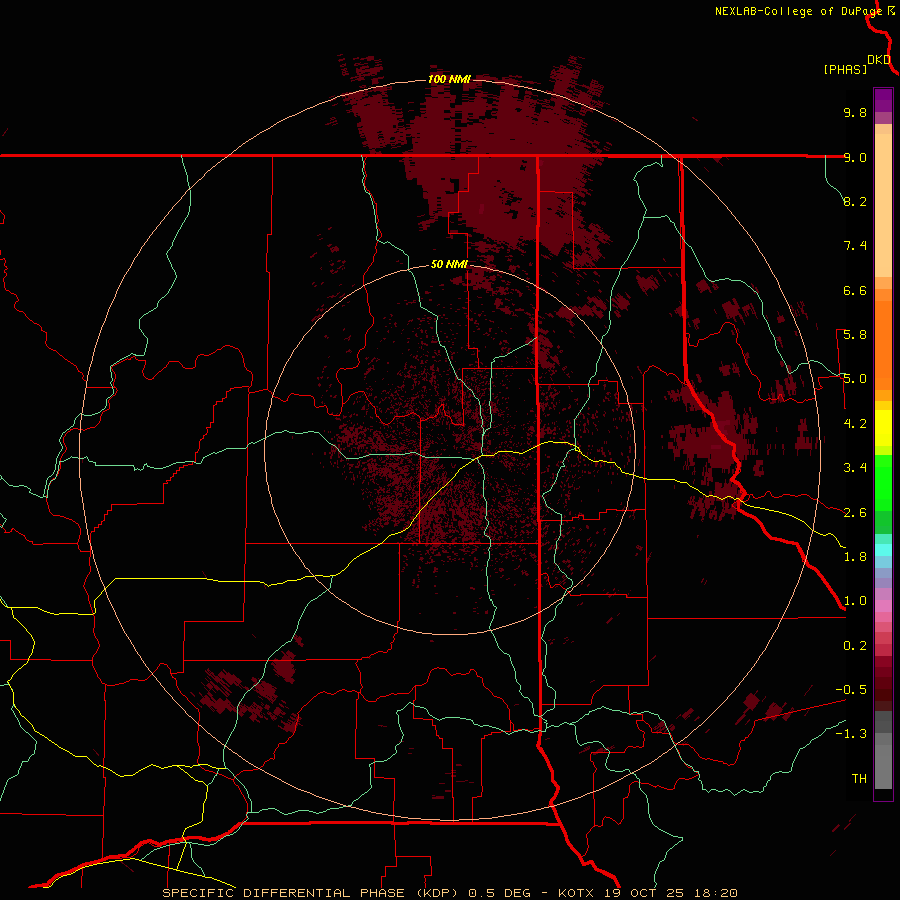Image resolution: width=900 pixels, height=900 pixels.
Task: Click the 8.2 scale value
Action: (855, 201)
